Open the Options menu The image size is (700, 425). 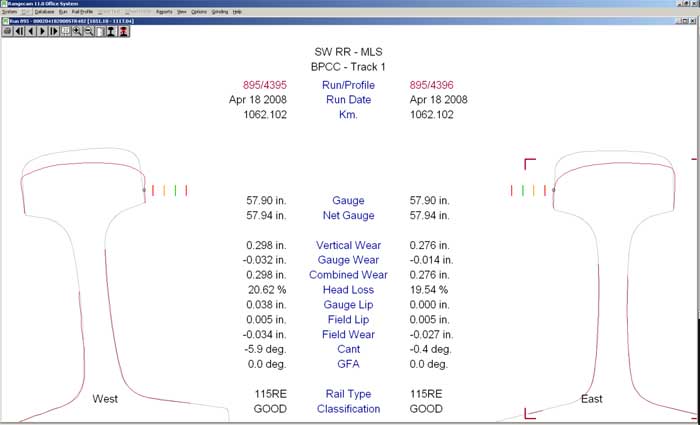[198, 11]
